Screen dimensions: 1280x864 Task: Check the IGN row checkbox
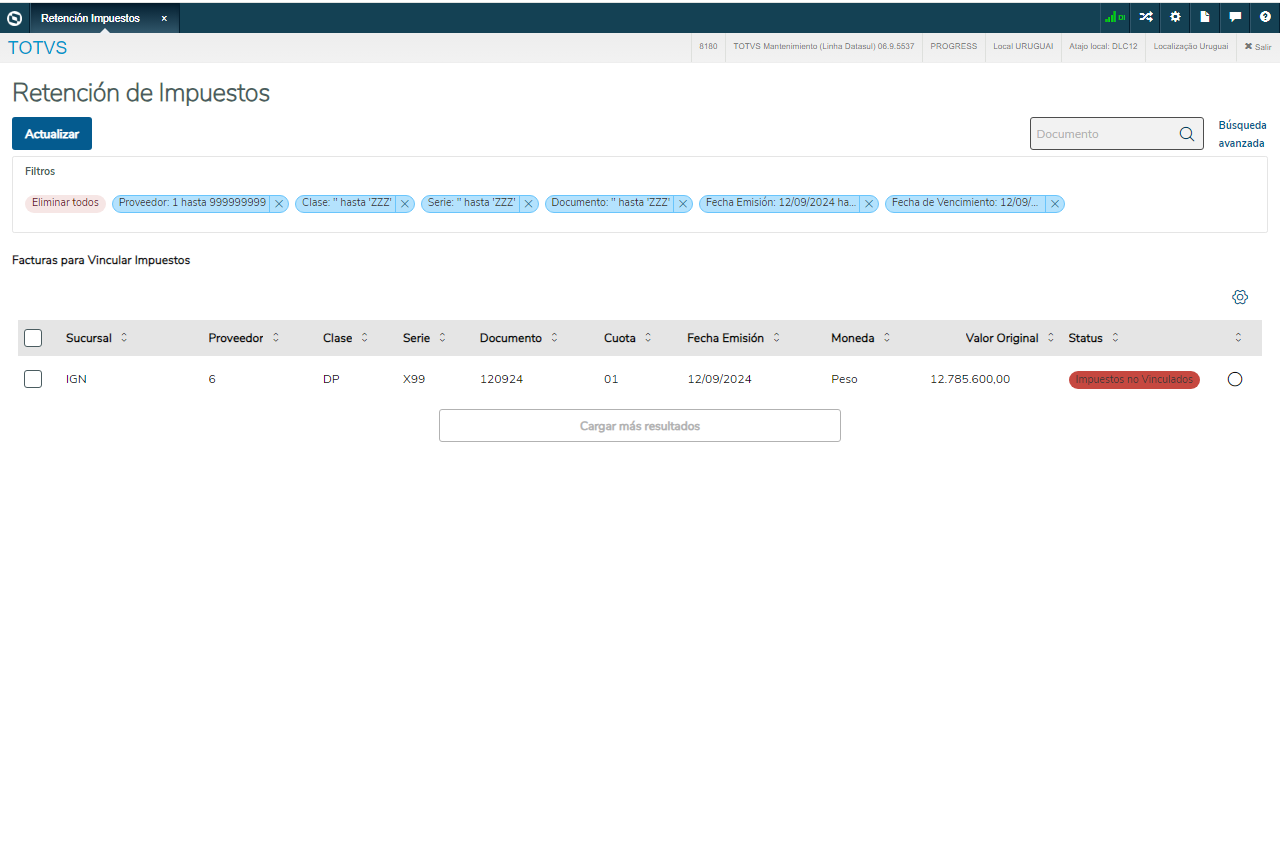pyautogui.click(x=33, y=379)
